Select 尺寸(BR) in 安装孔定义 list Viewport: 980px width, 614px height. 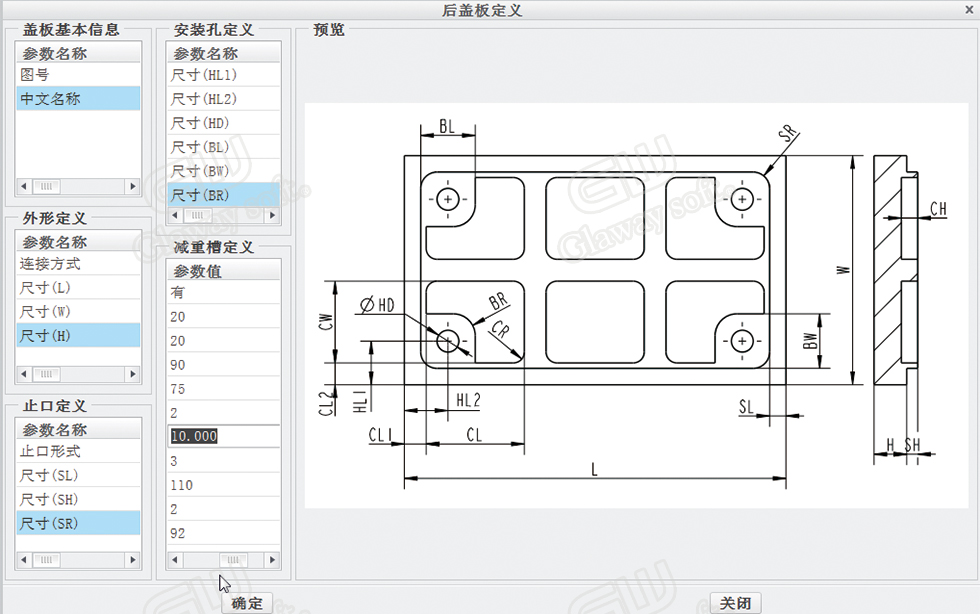click(x=224, y=195)
